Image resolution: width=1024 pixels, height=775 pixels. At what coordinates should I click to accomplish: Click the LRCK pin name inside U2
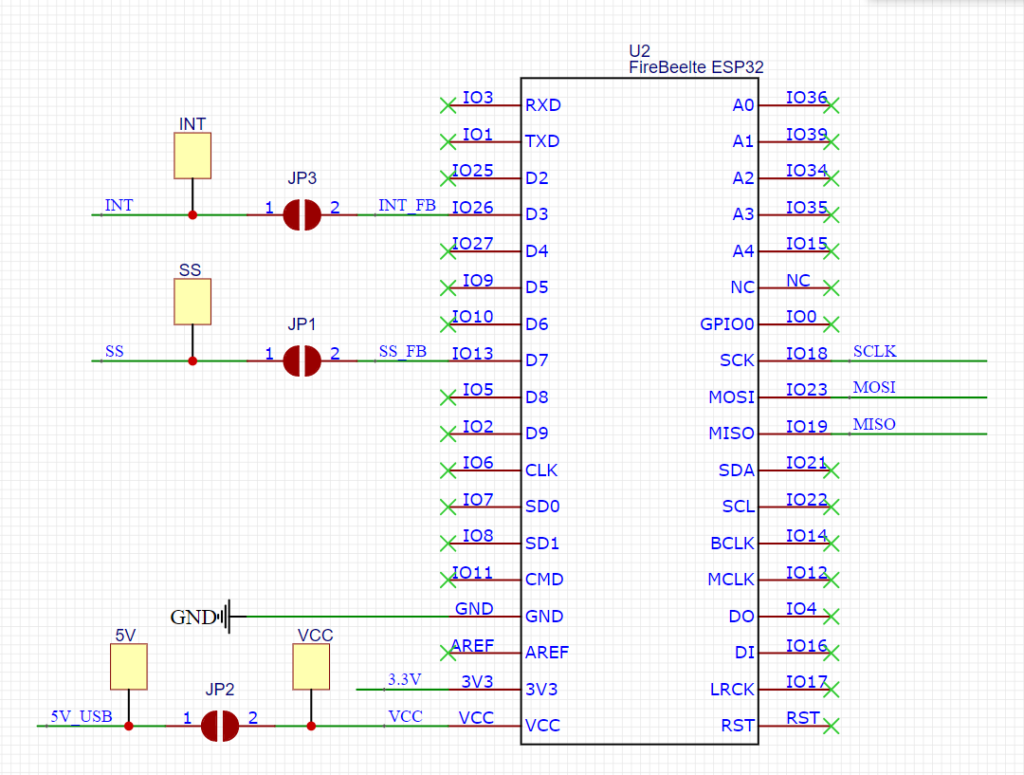732,689
